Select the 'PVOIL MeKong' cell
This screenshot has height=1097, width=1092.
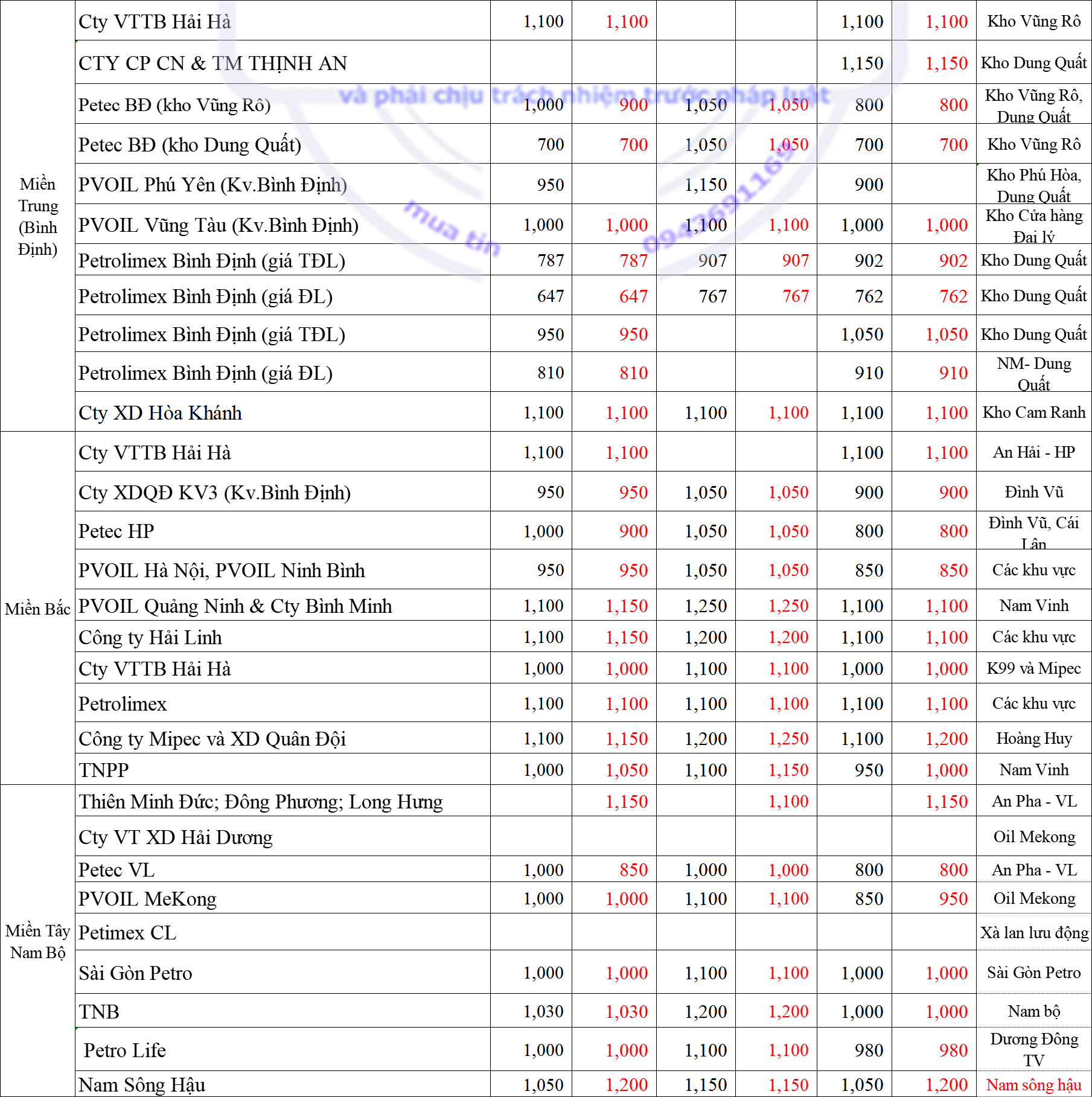pyautogui.click(x=283, y=898)
